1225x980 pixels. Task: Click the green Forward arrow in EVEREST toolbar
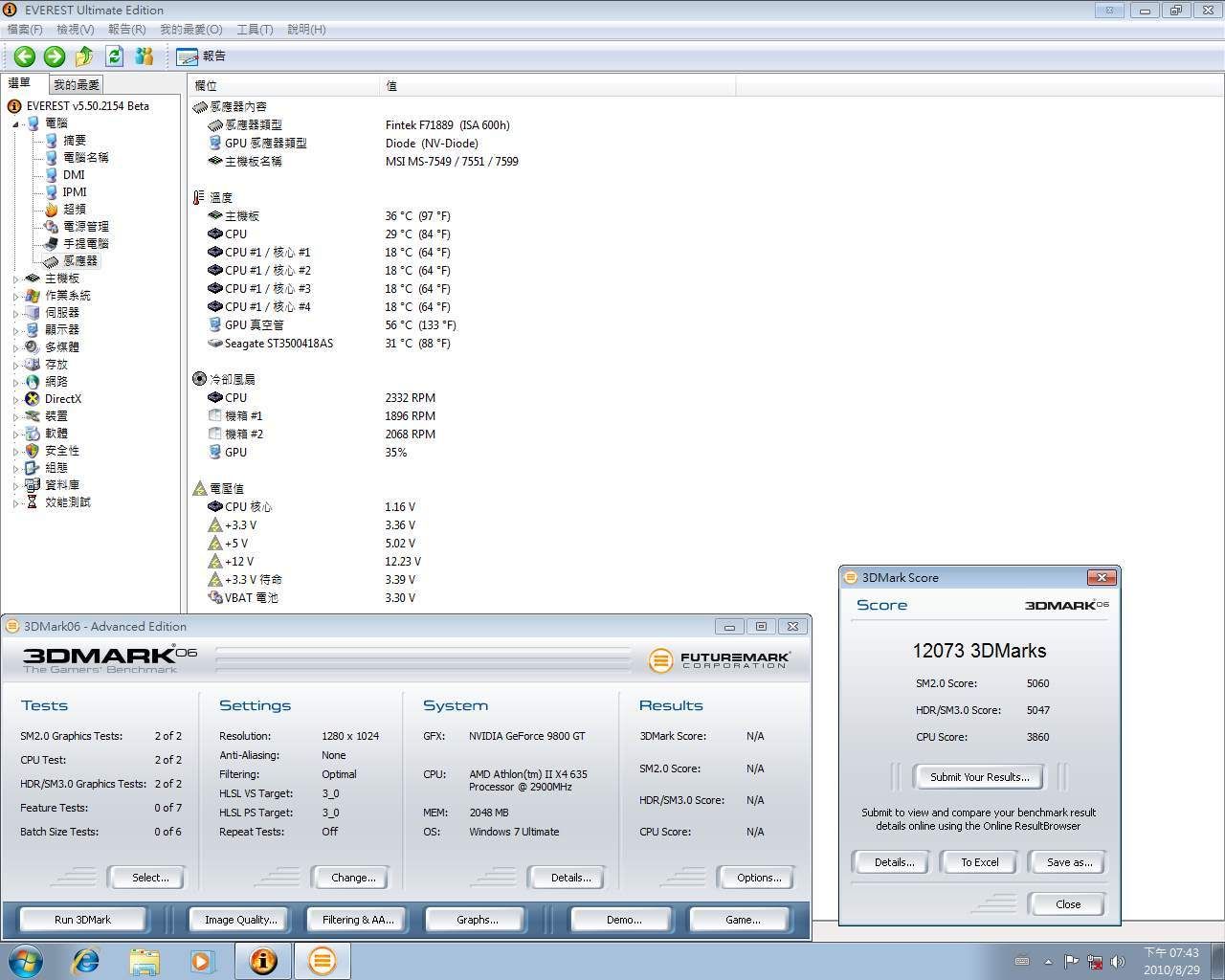coord(55,56)
